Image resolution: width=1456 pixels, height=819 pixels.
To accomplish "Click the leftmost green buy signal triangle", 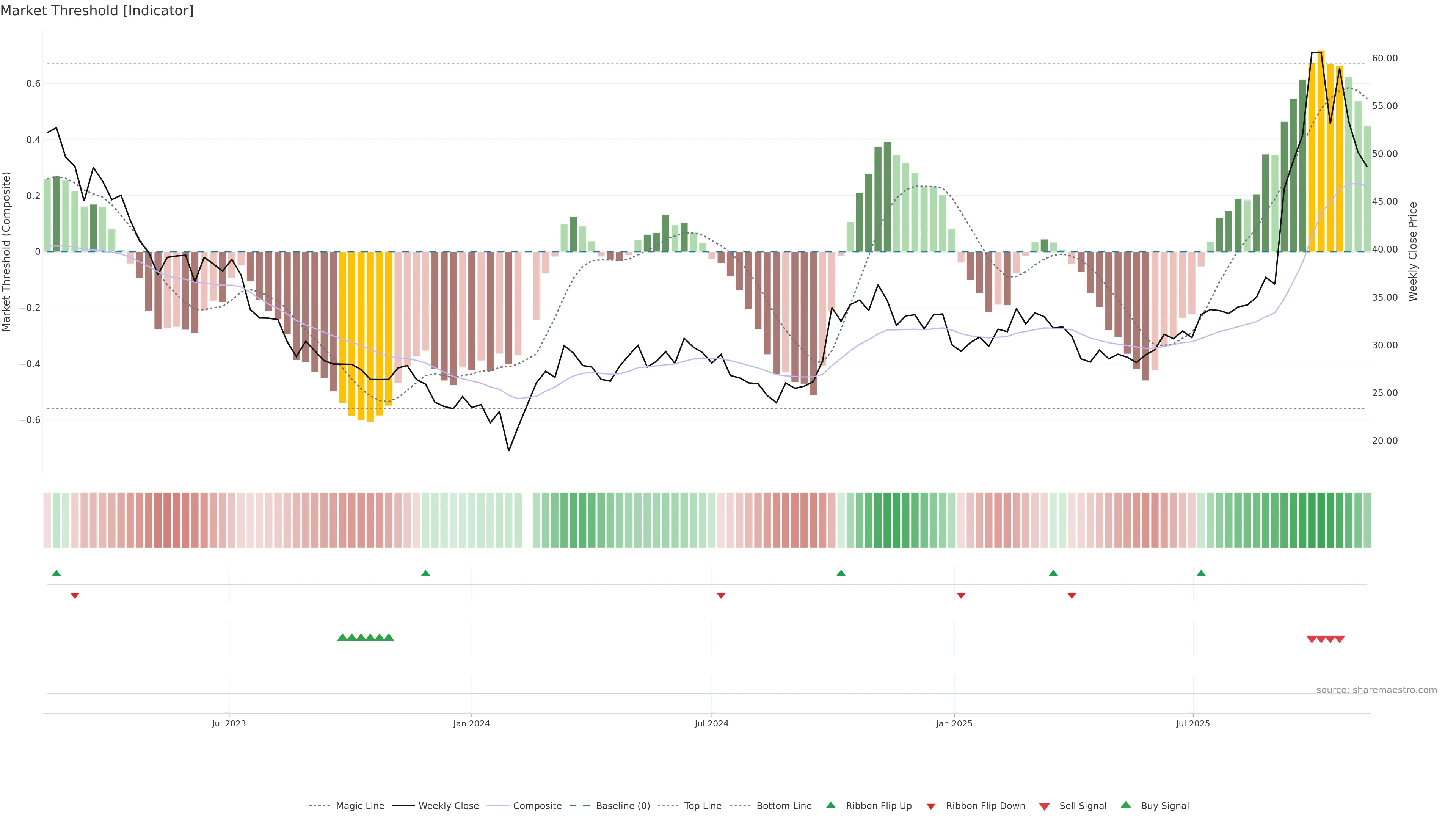I will (x=342, y=637).
